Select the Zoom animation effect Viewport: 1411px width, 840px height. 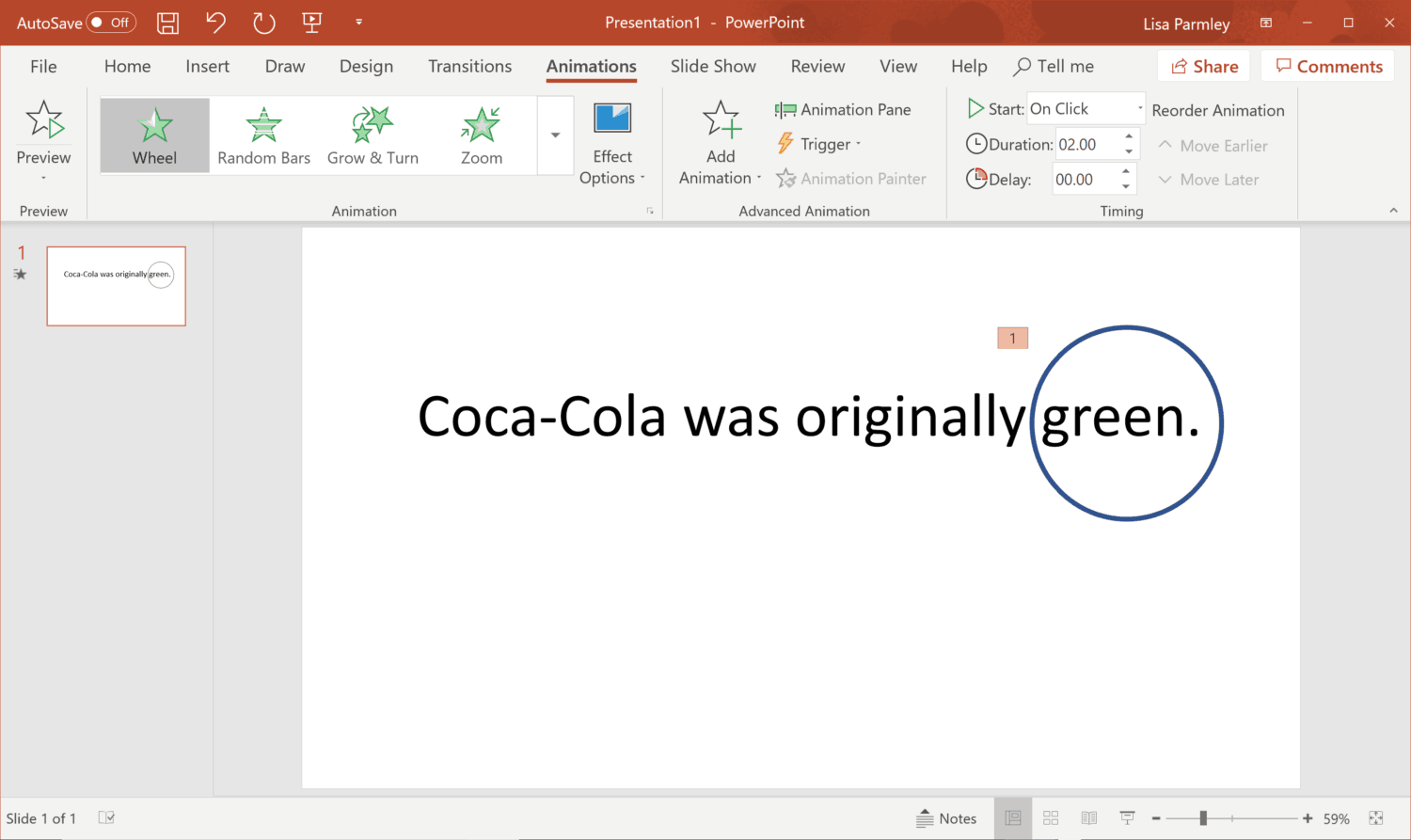tap(482, 135)
